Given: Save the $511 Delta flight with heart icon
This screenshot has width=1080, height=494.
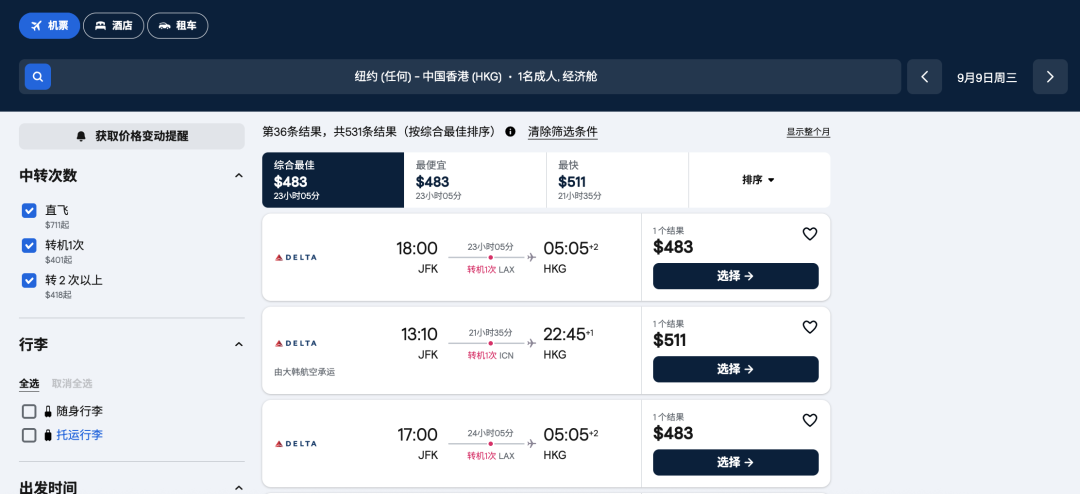Looking at the screenshot, I should (x=810, y=327).
